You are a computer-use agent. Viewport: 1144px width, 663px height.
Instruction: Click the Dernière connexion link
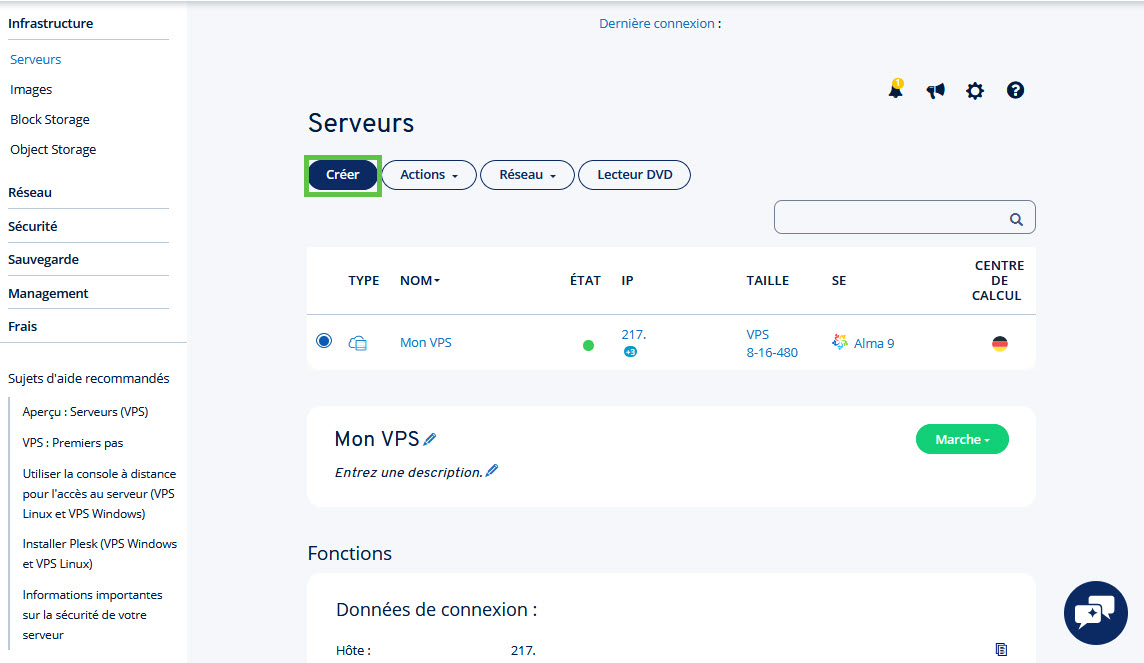coord(657,23)
